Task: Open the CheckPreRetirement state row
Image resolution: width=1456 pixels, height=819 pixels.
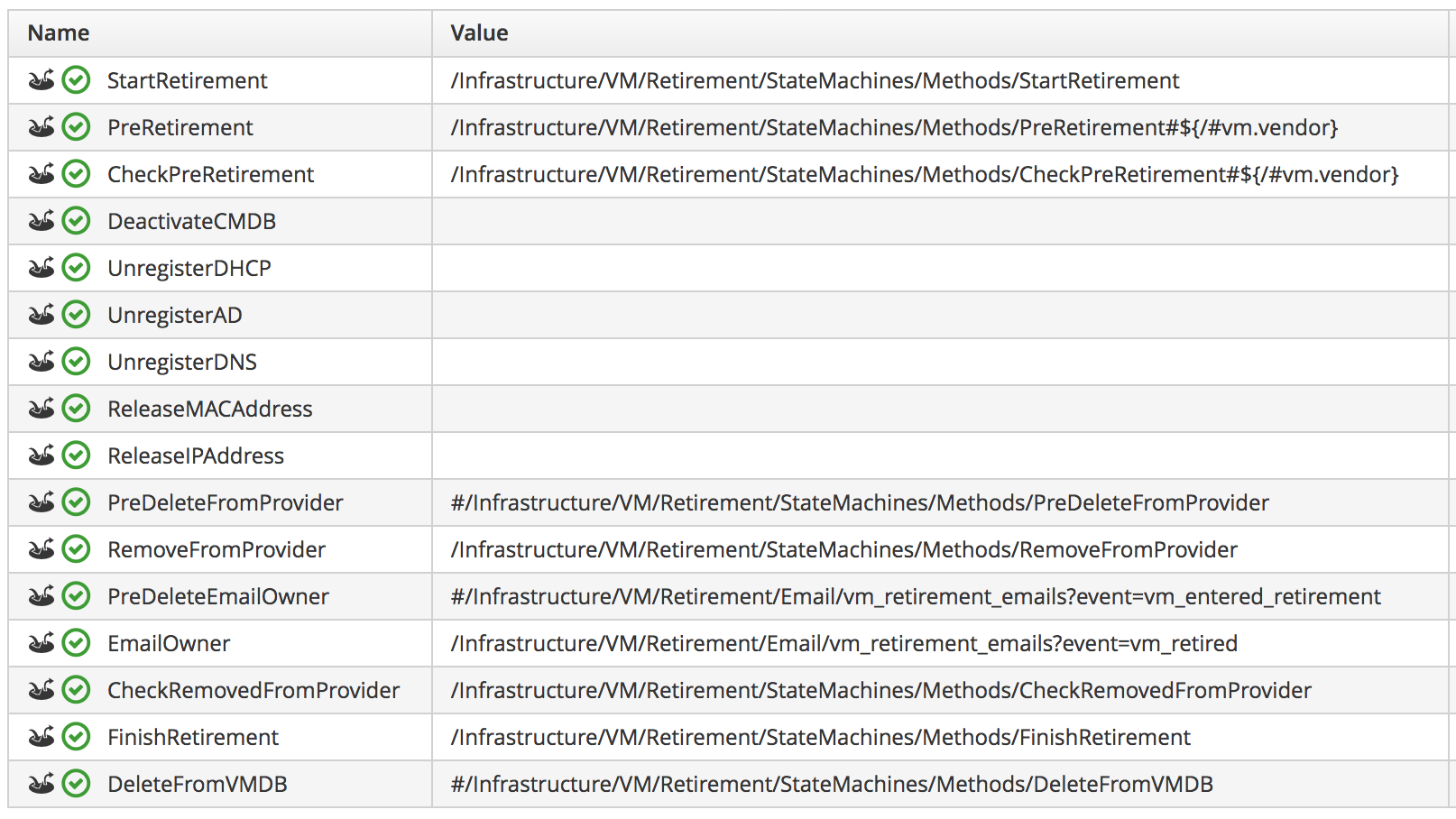Action: (x=210, y=174)
